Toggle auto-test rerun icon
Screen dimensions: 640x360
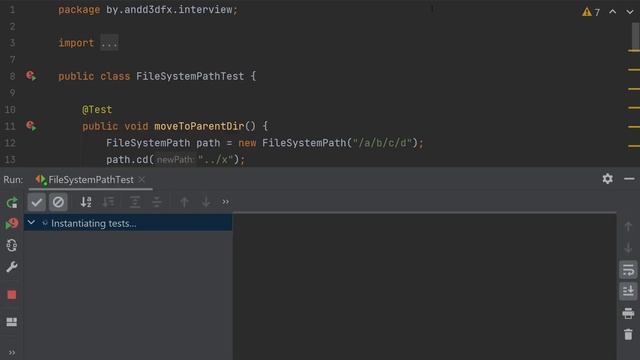click(x=12, y=245)
